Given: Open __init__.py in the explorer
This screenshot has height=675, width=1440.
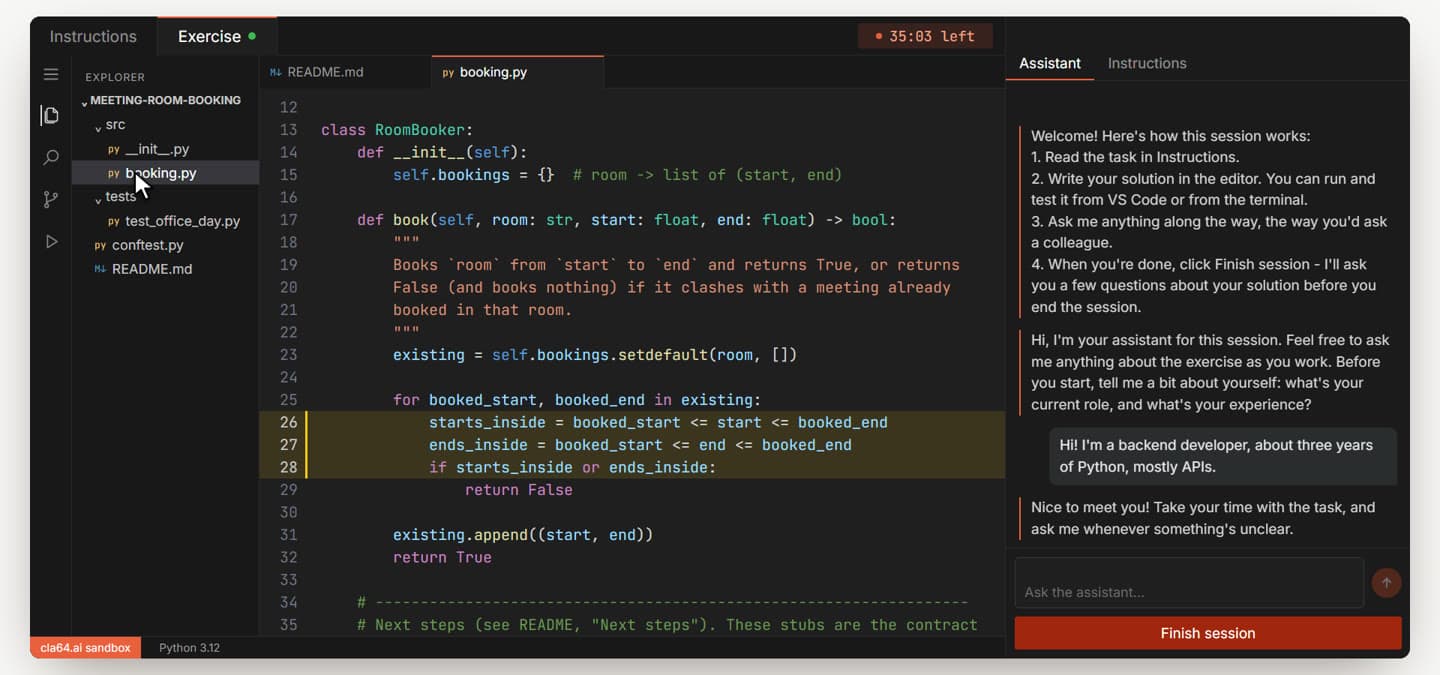Looking at the screenshot, I should [166, 149].
